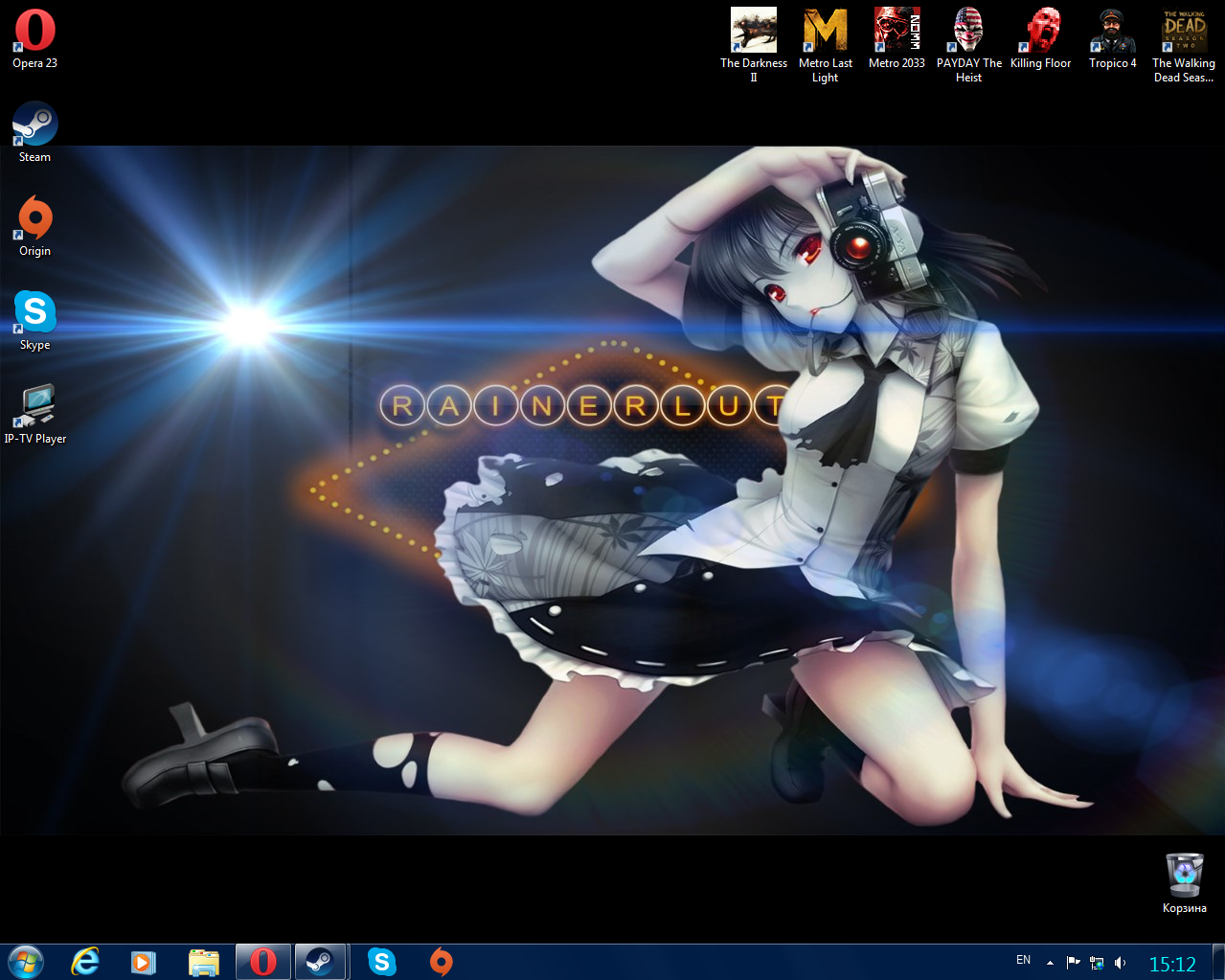Select the PAYDAY The Heist shortcut
The height and width of the screenshot is (980, 1225).
969,45
